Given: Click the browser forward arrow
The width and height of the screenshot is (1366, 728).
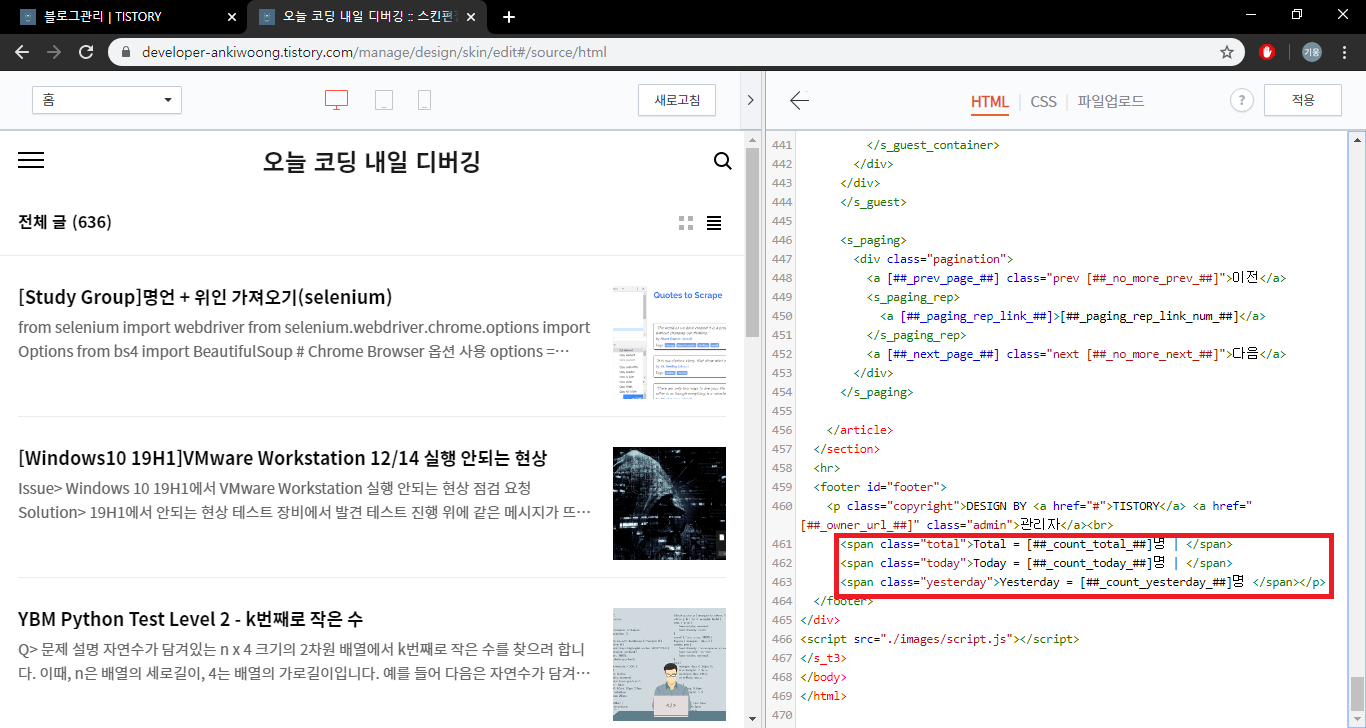Looking at the screenshot, I should coord(54,52).
